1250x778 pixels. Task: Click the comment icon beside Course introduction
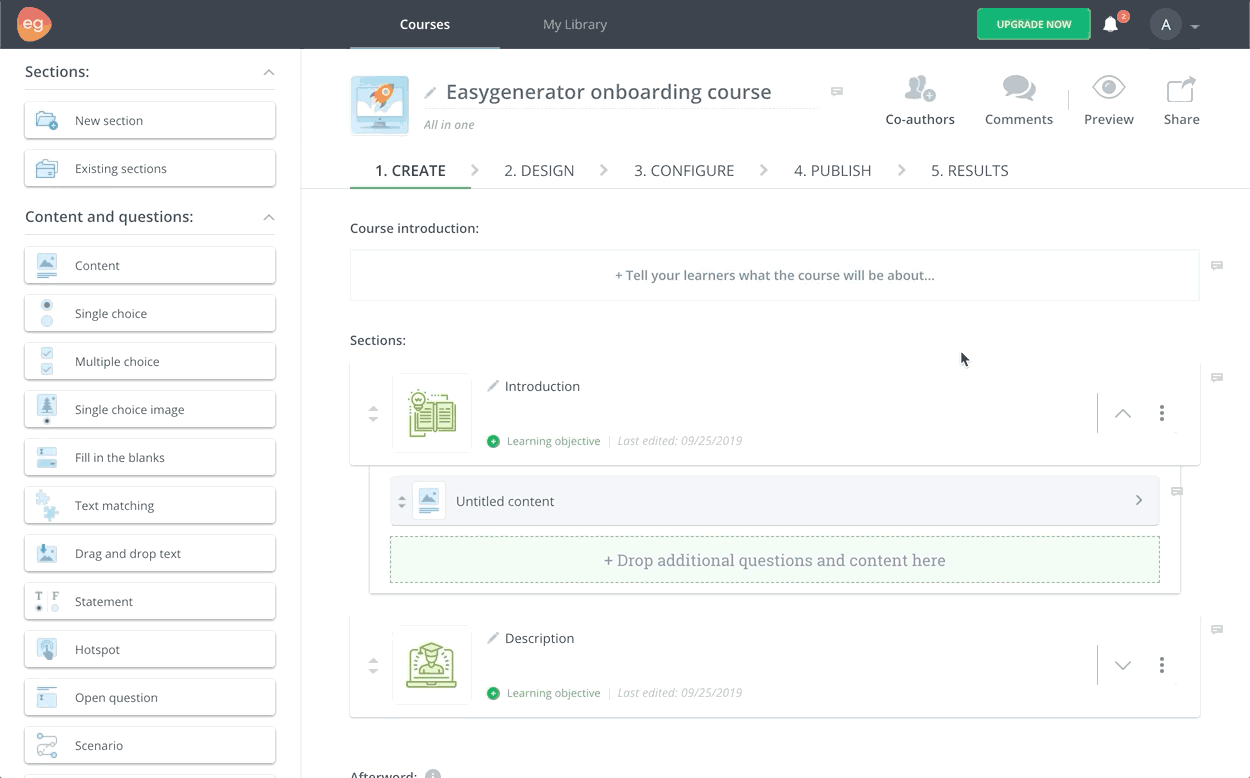[1217, 266]
